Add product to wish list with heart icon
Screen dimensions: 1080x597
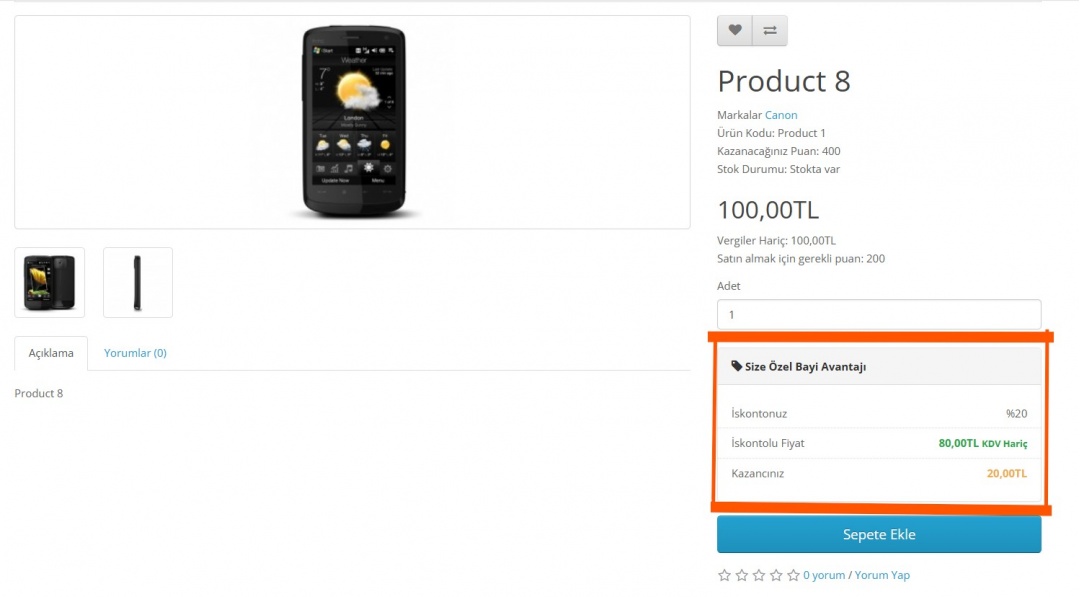click(735, 31)
